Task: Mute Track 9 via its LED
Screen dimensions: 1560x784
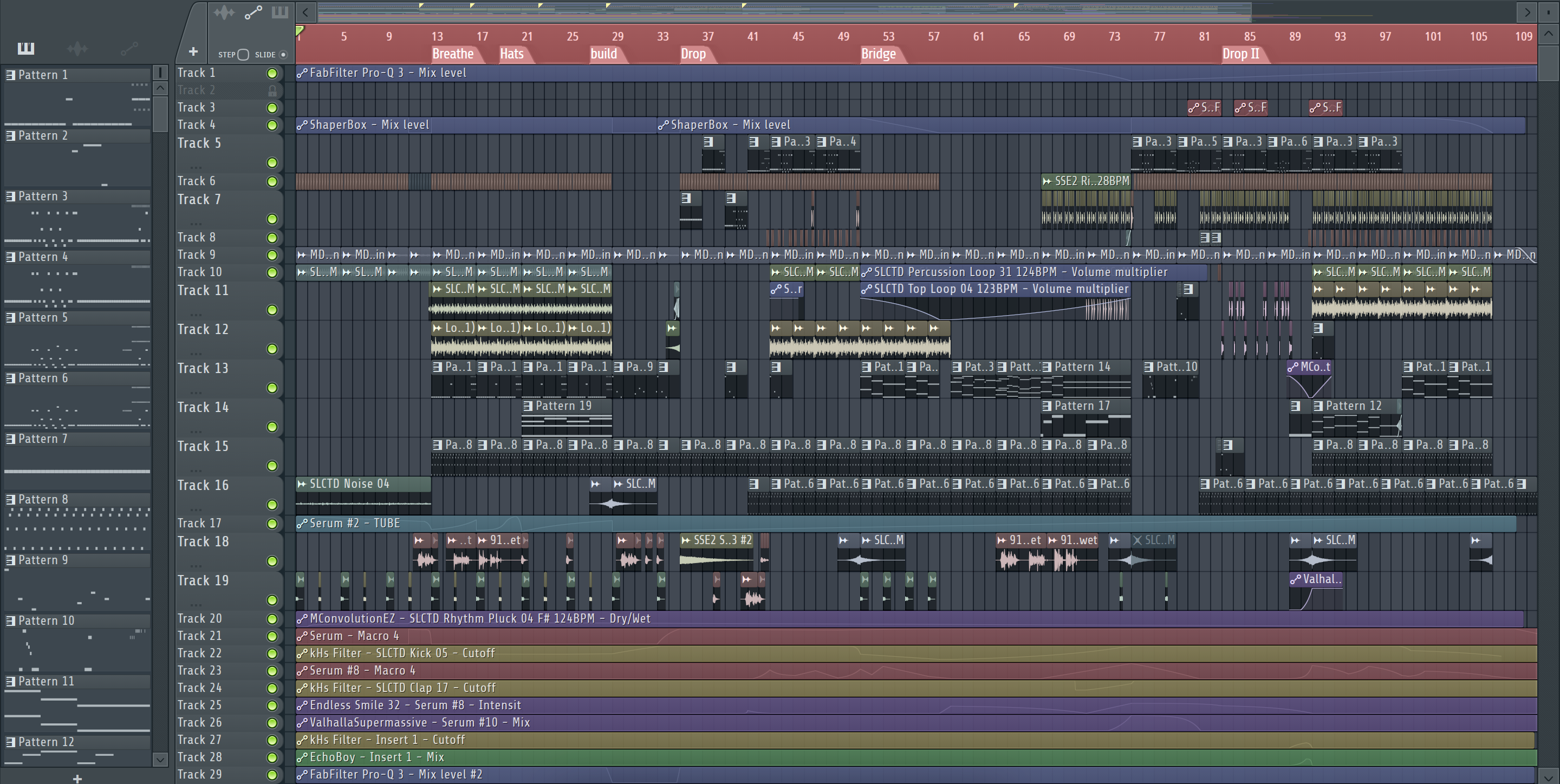Action: point(272,256)
